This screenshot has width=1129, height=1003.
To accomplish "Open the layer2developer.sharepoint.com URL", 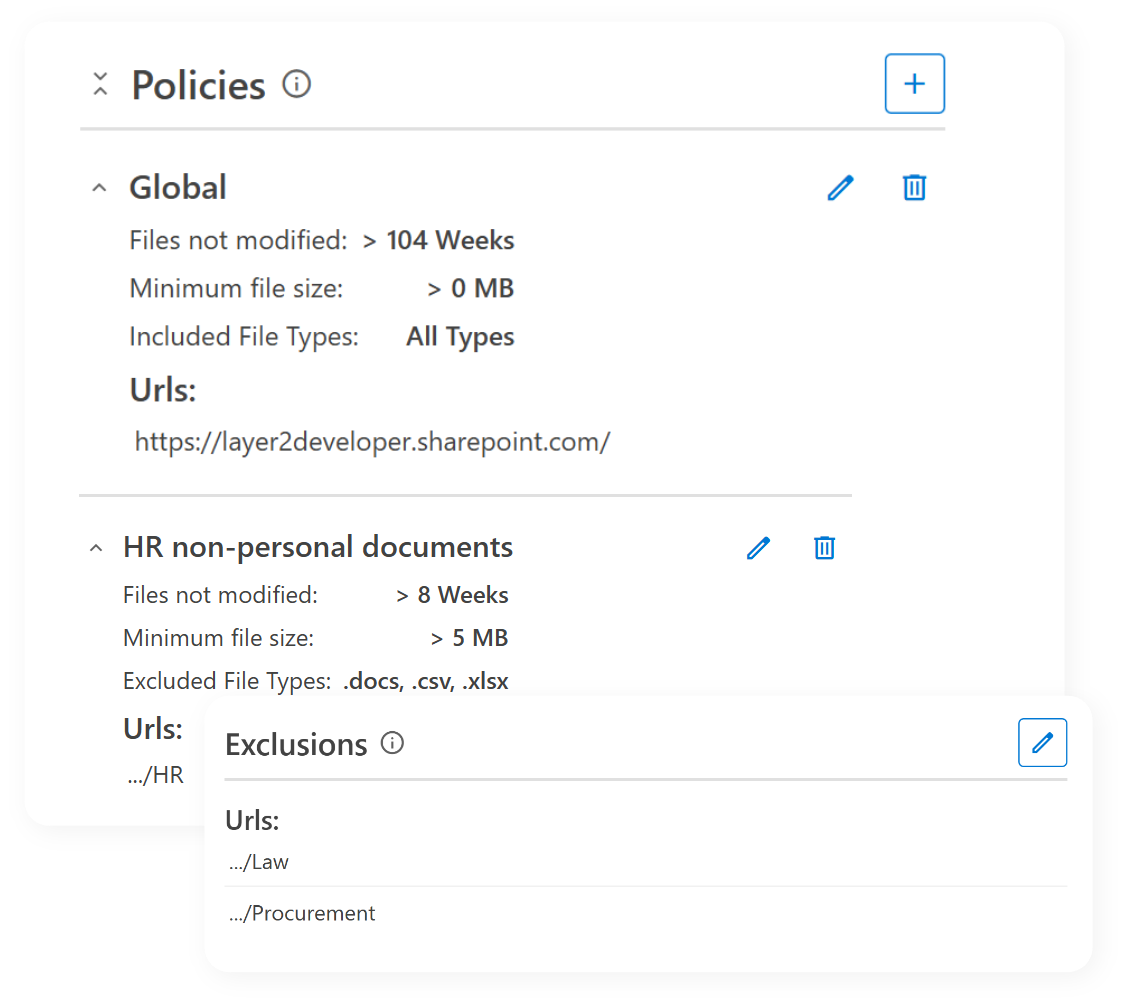I will [372, 440].
